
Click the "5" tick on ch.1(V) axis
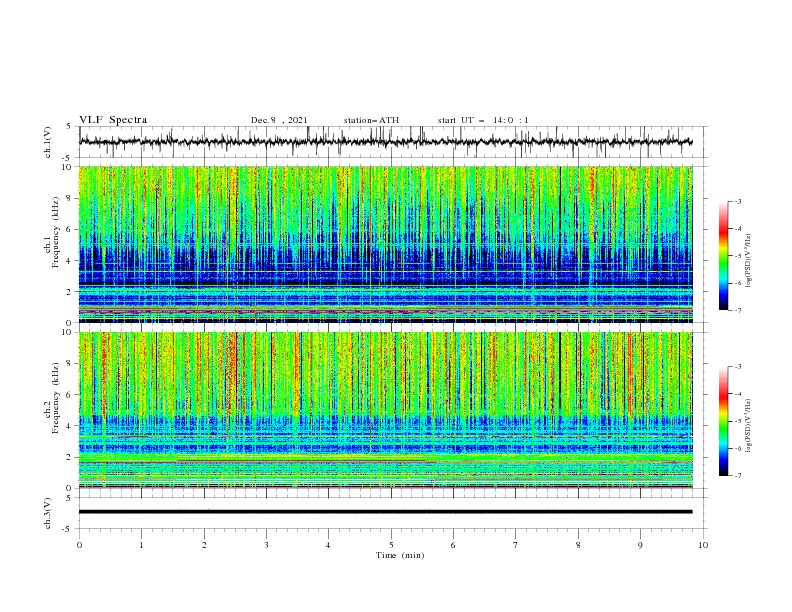point(69,127)
